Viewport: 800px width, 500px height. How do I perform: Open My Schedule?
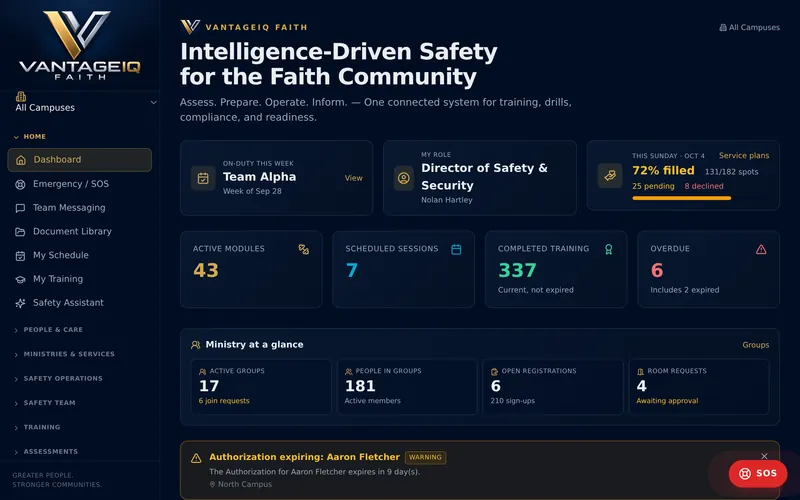[x=80, y=255]
